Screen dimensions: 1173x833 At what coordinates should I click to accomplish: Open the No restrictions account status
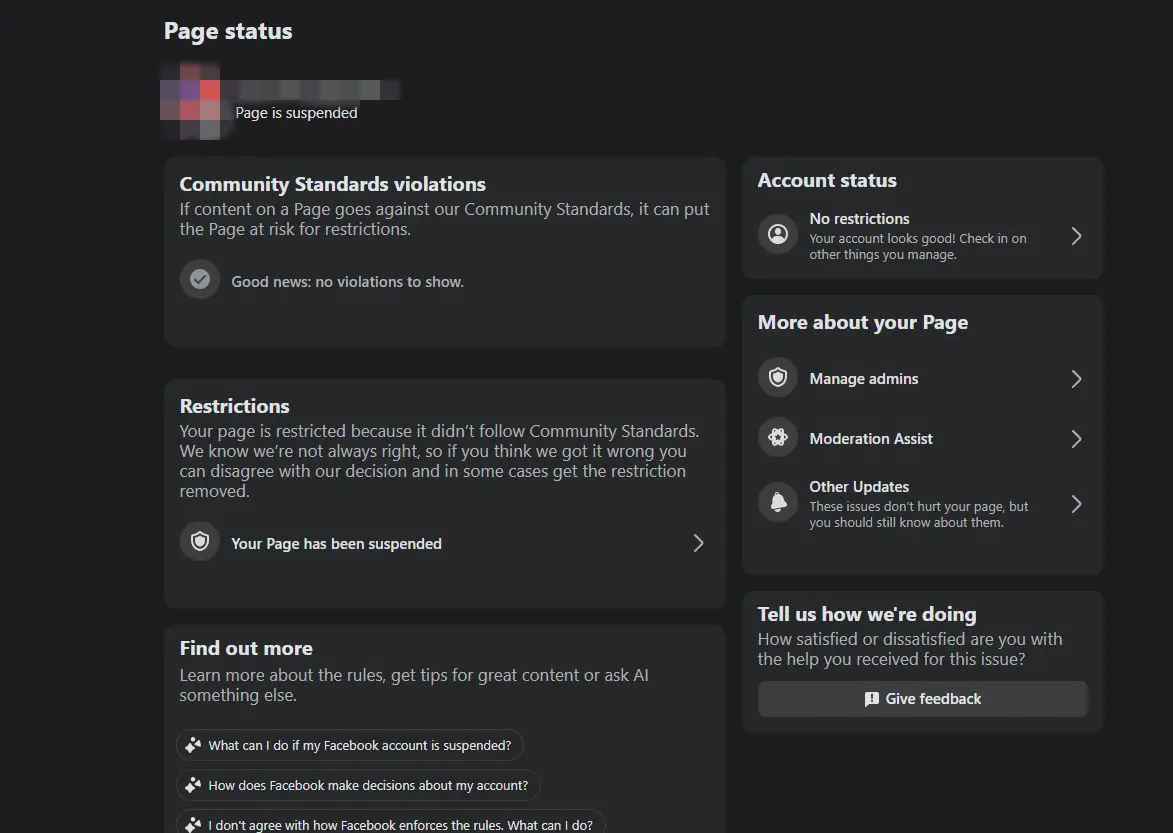(x=922, y=236)
